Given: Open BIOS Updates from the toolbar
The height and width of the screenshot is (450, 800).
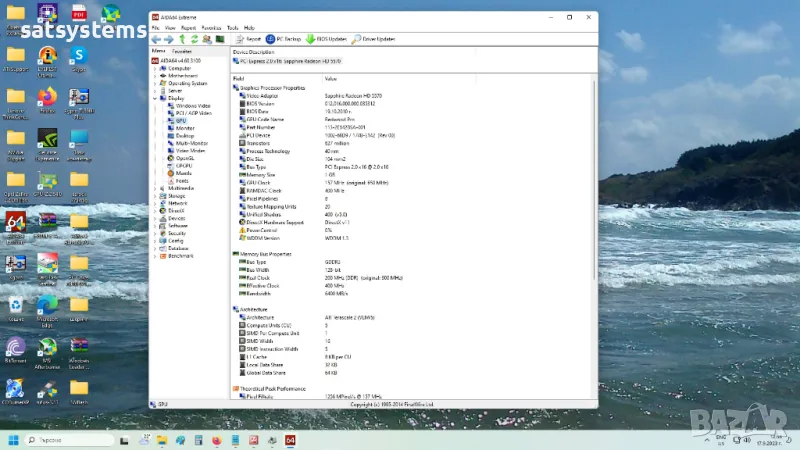Looking at the screenshot, I should [326, 39].
